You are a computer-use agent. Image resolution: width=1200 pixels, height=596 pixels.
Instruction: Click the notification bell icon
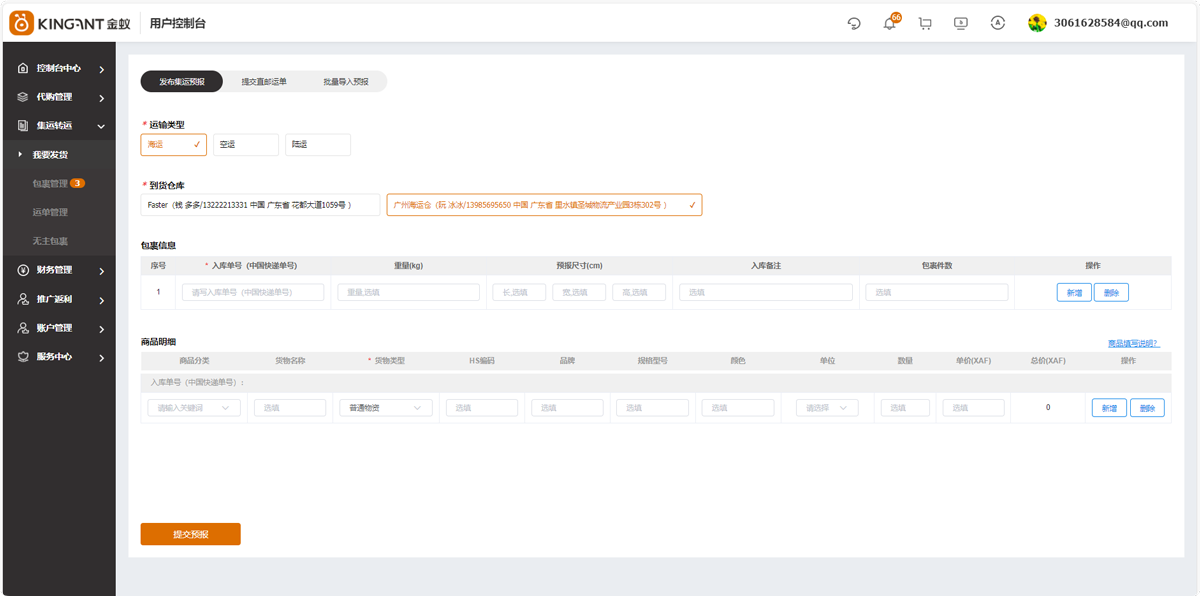889,23
